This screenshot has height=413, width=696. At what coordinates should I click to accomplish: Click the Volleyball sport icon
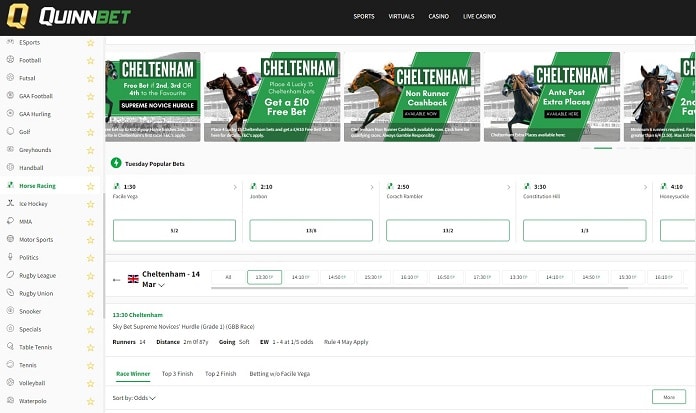(10, 382)
